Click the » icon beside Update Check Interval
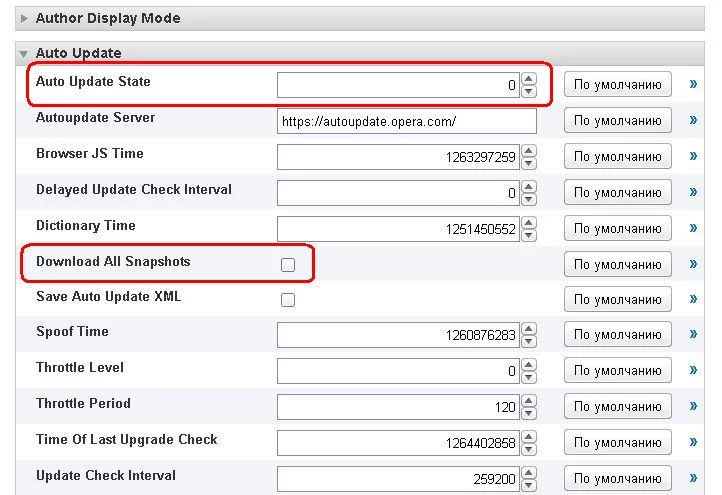Screen dimensions: 722x495 click(x=693, y=479)
